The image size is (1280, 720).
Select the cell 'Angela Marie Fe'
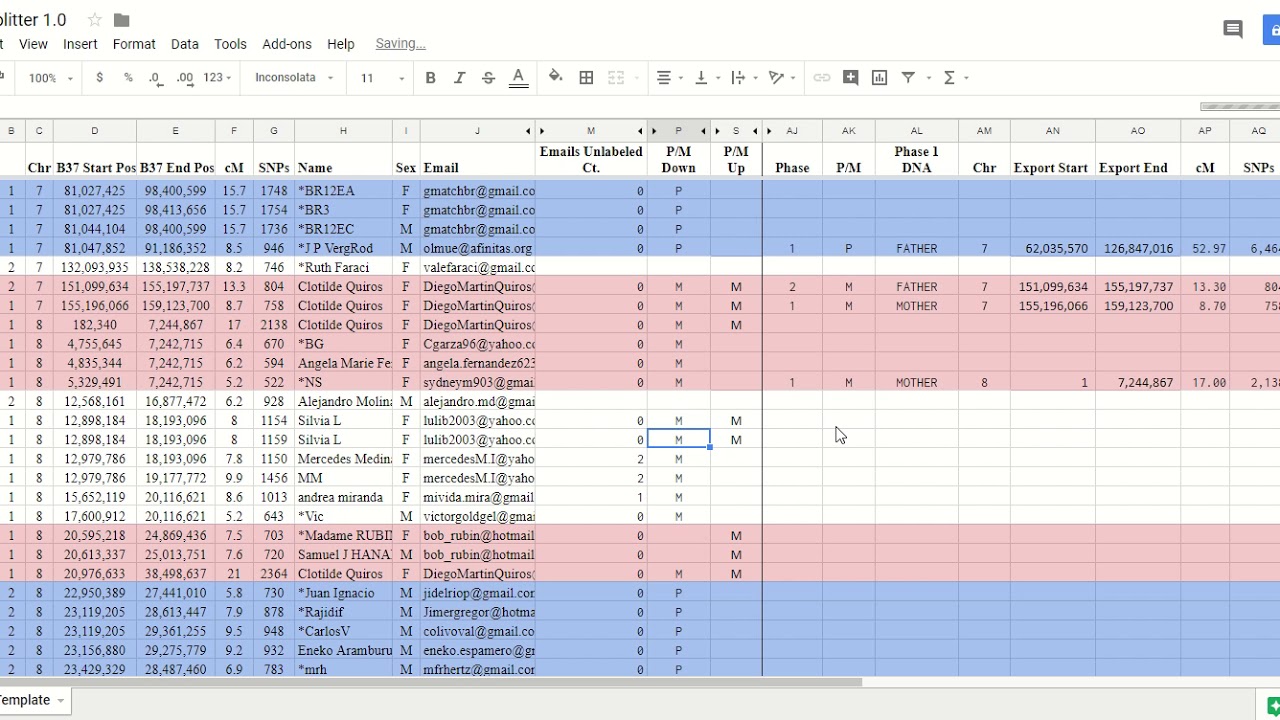click(343, 363)
